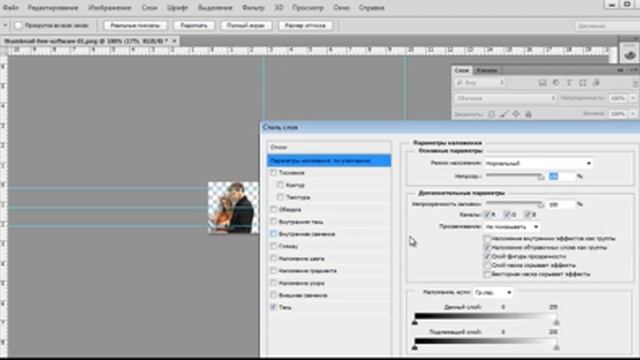Lock image pixels brush icon
Screen dimensions: 640x360
tap(504, 114)
